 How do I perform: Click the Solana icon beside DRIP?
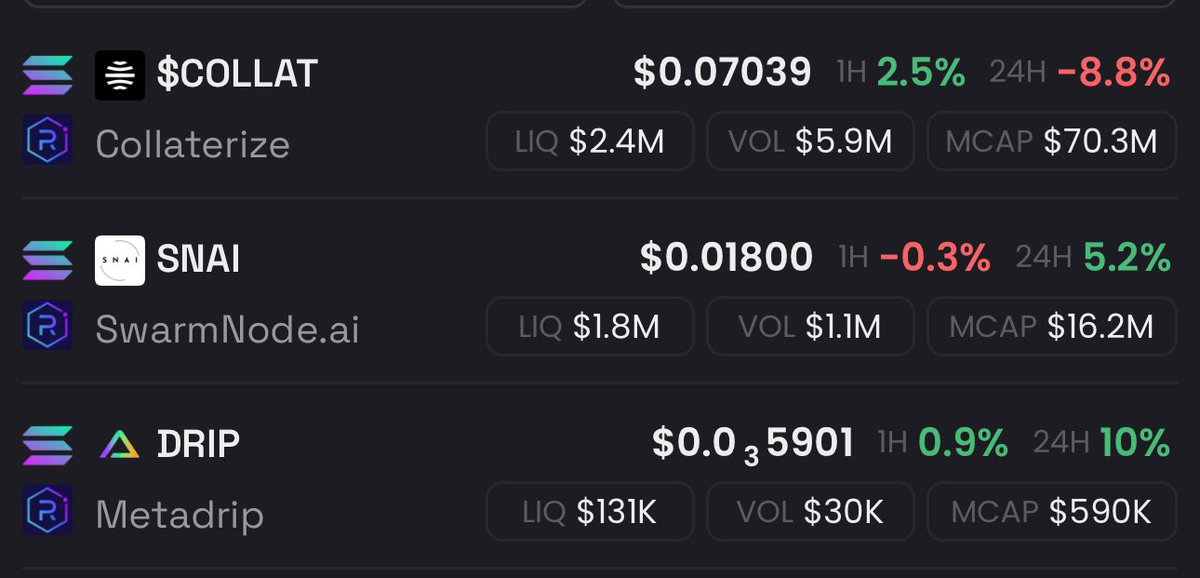[x=47, y=445]
